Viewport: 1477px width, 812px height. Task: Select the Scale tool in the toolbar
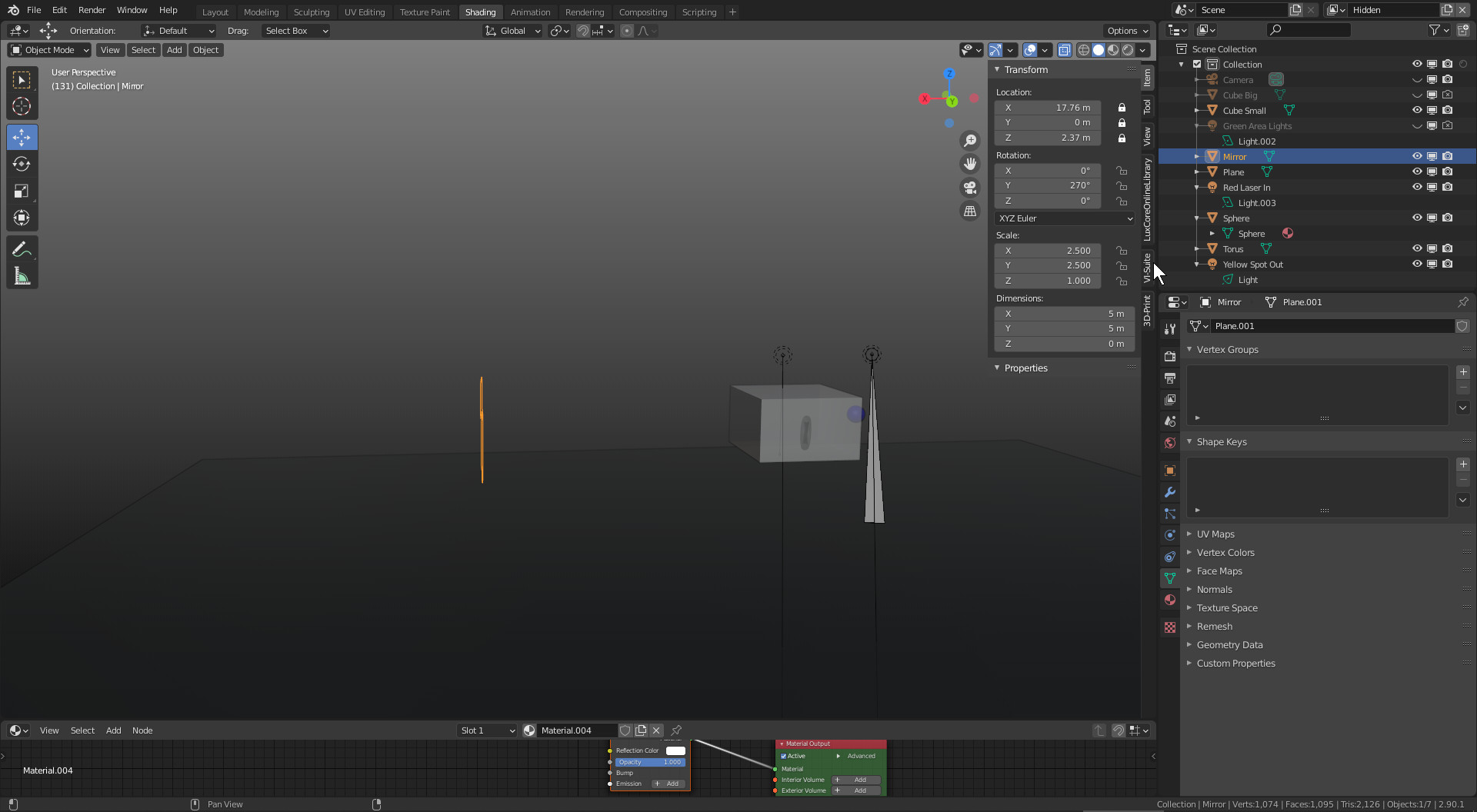[22, 191]
